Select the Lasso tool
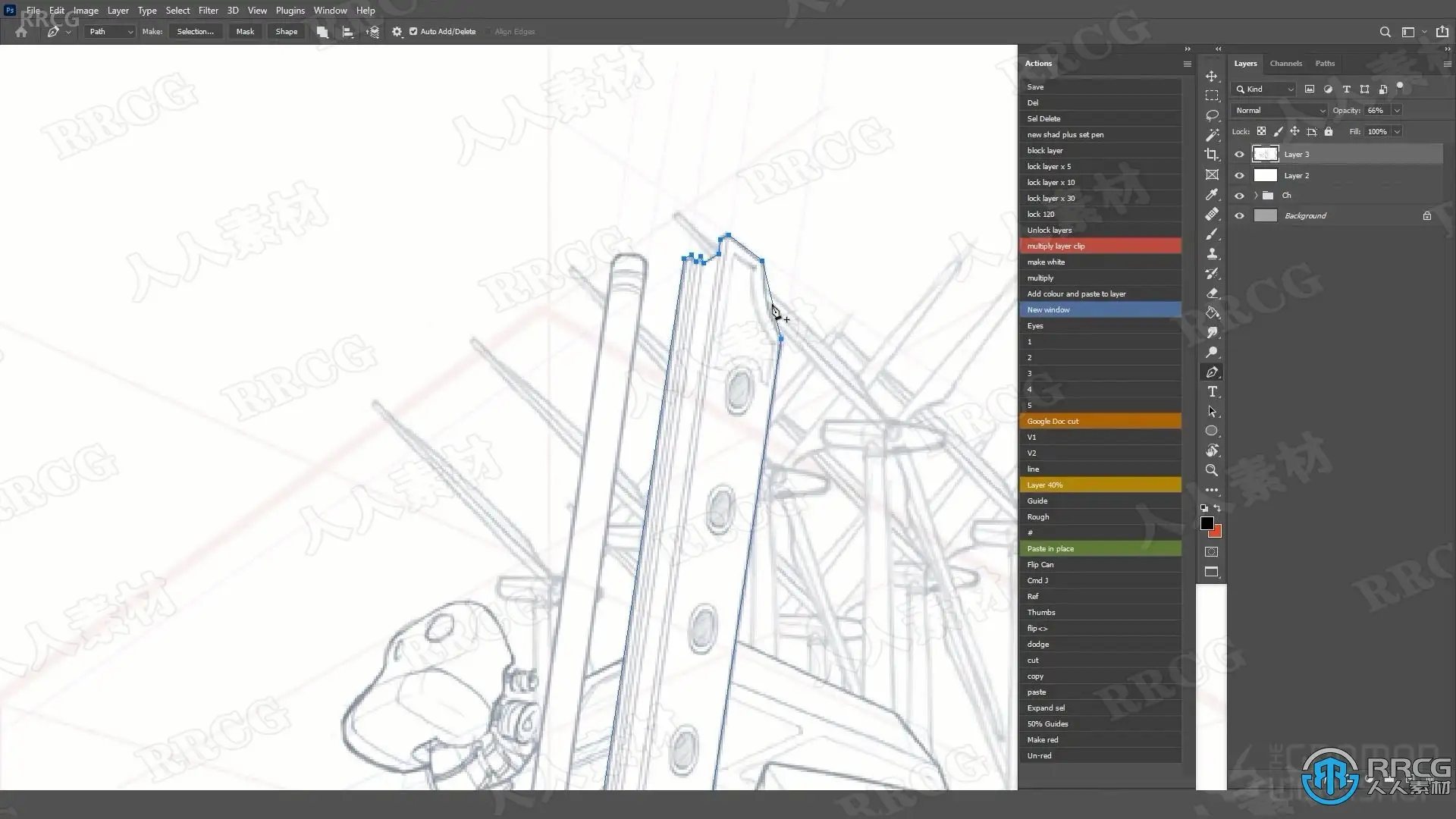 (1212, 115)
